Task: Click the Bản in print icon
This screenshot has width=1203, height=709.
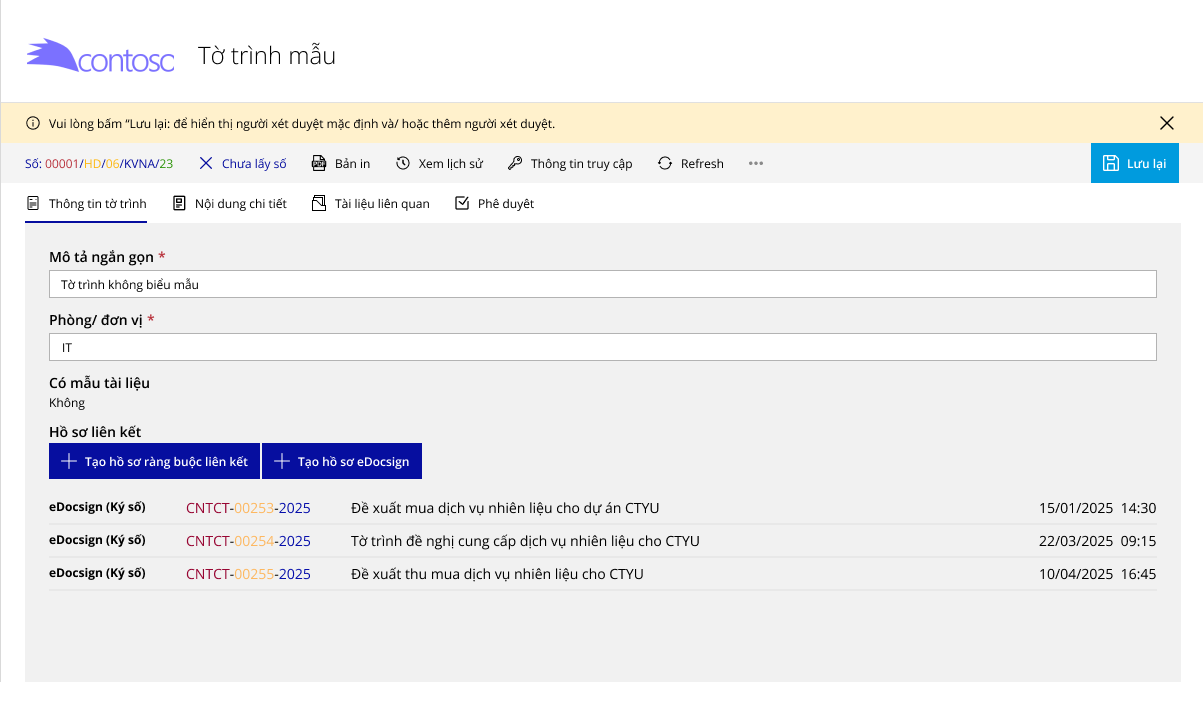Action: [320, 164]
